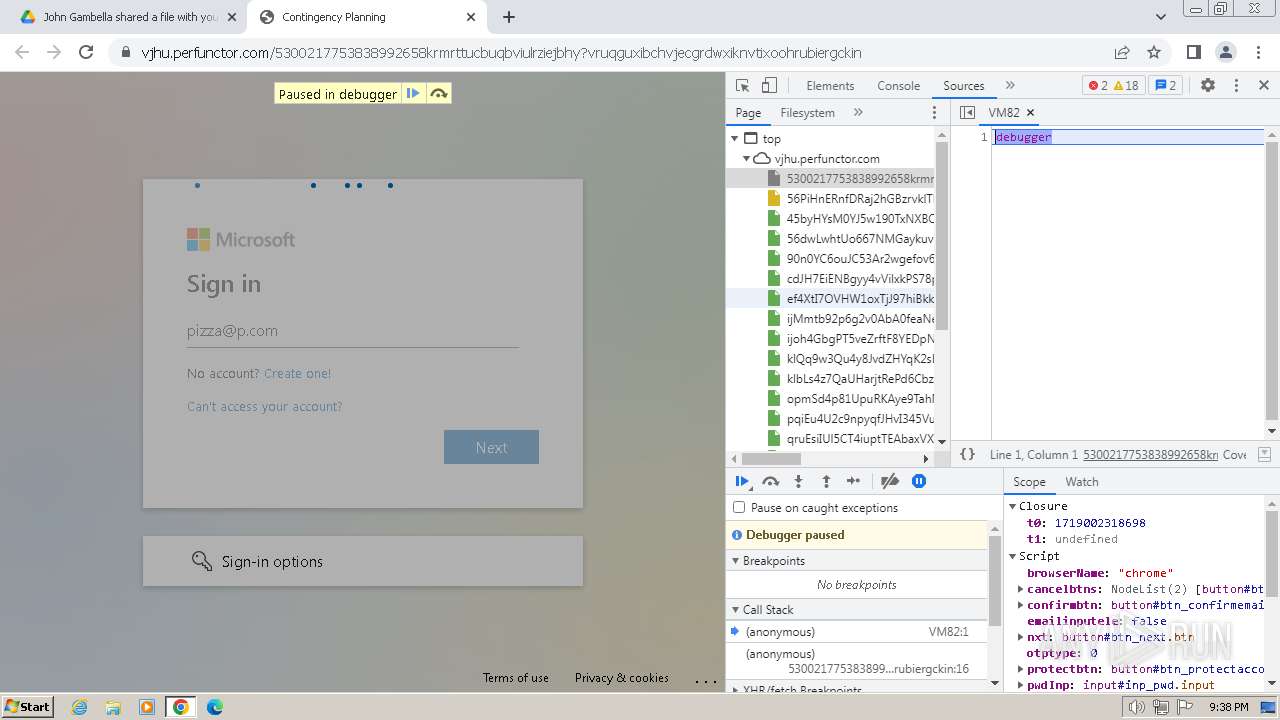Click the Next button on sign-in form
This screenshot has width=1280, height=720.
pos(491,447)
